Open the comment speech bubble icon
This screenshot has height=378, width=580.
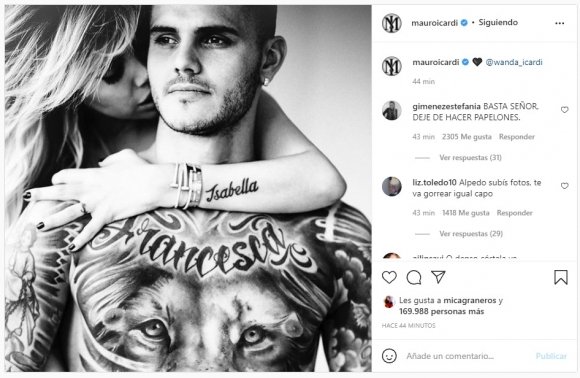point(414,277)
